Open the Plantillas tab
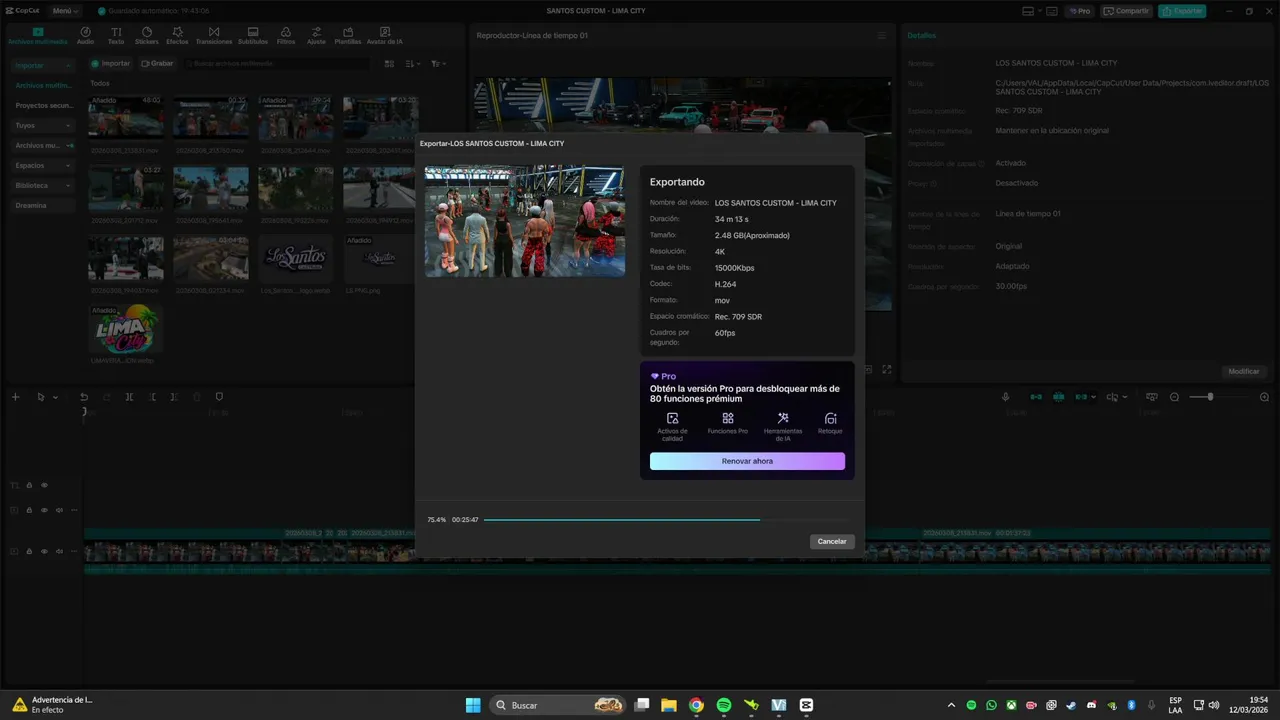 point(348,36)
